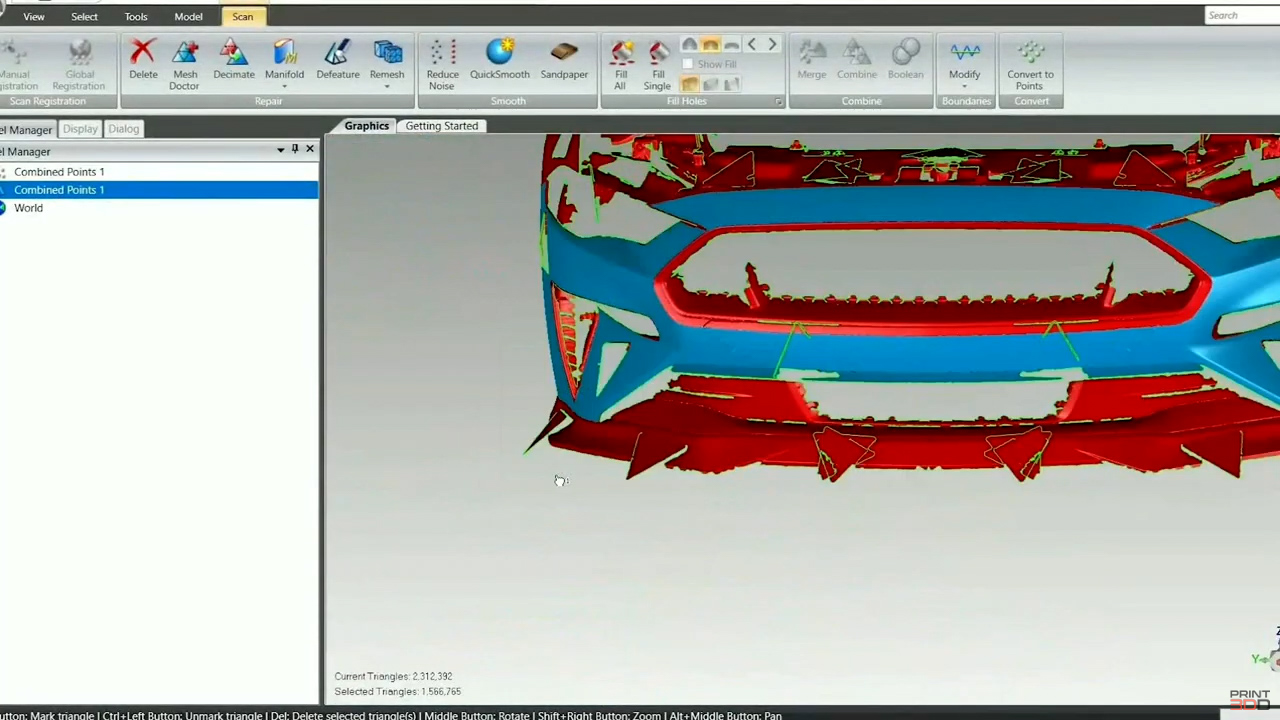Apply the QuickSmooth tool

pyautogui.click(x=500, y=60)
